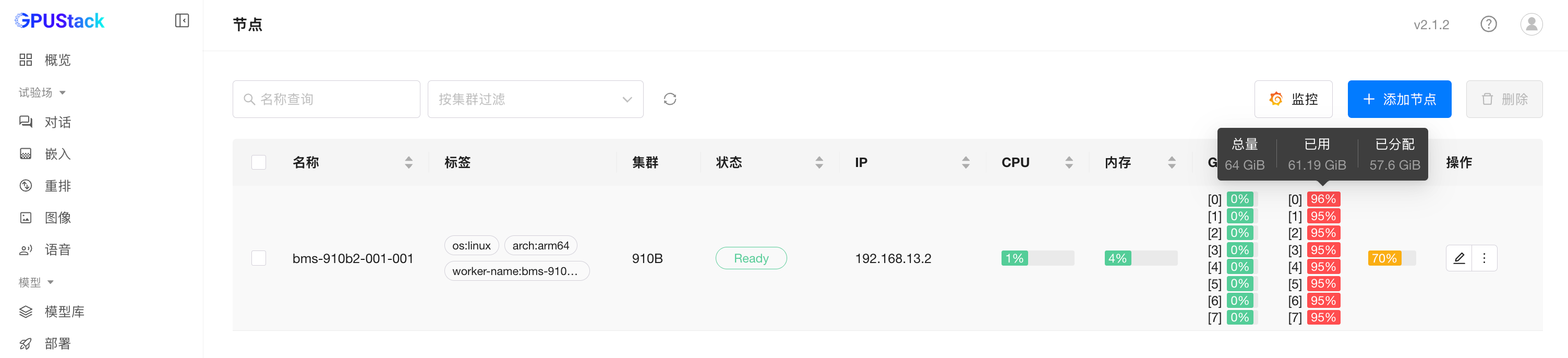
Task: Open the help question mark icon
Action: pyautogui.click(x=1488, y=25)
